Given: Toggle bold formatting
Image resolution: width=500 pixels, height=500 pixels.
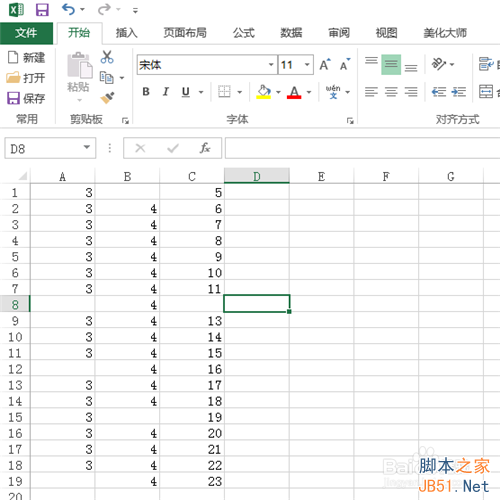Looking at the screenshot, I should click(146, 91).
